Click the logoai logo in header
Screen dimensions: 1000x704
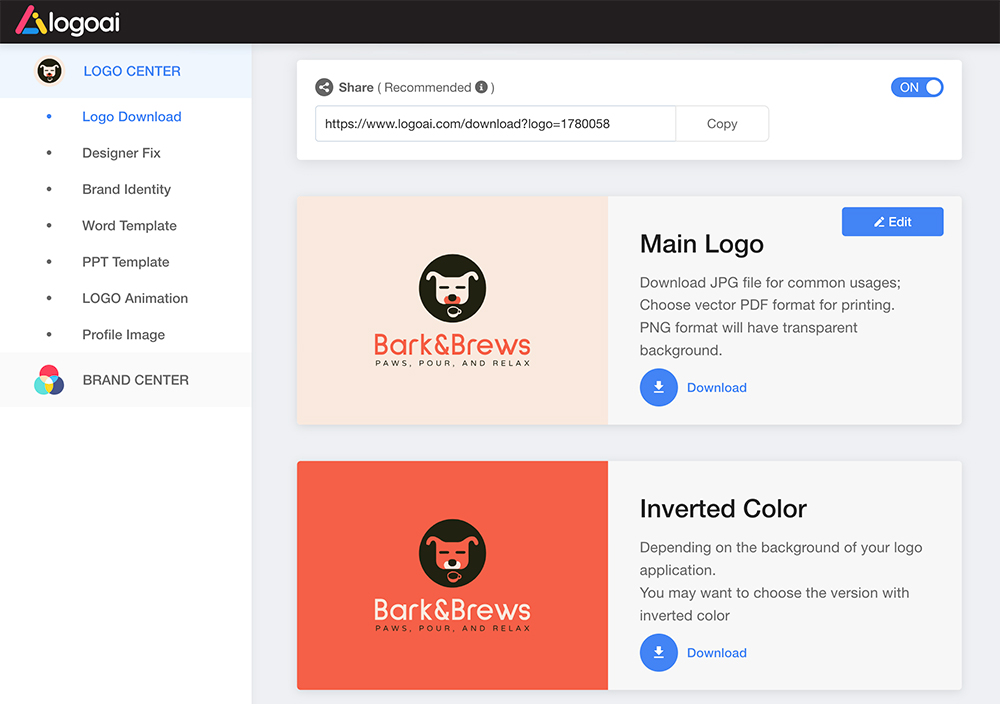[x=68, y=21]
